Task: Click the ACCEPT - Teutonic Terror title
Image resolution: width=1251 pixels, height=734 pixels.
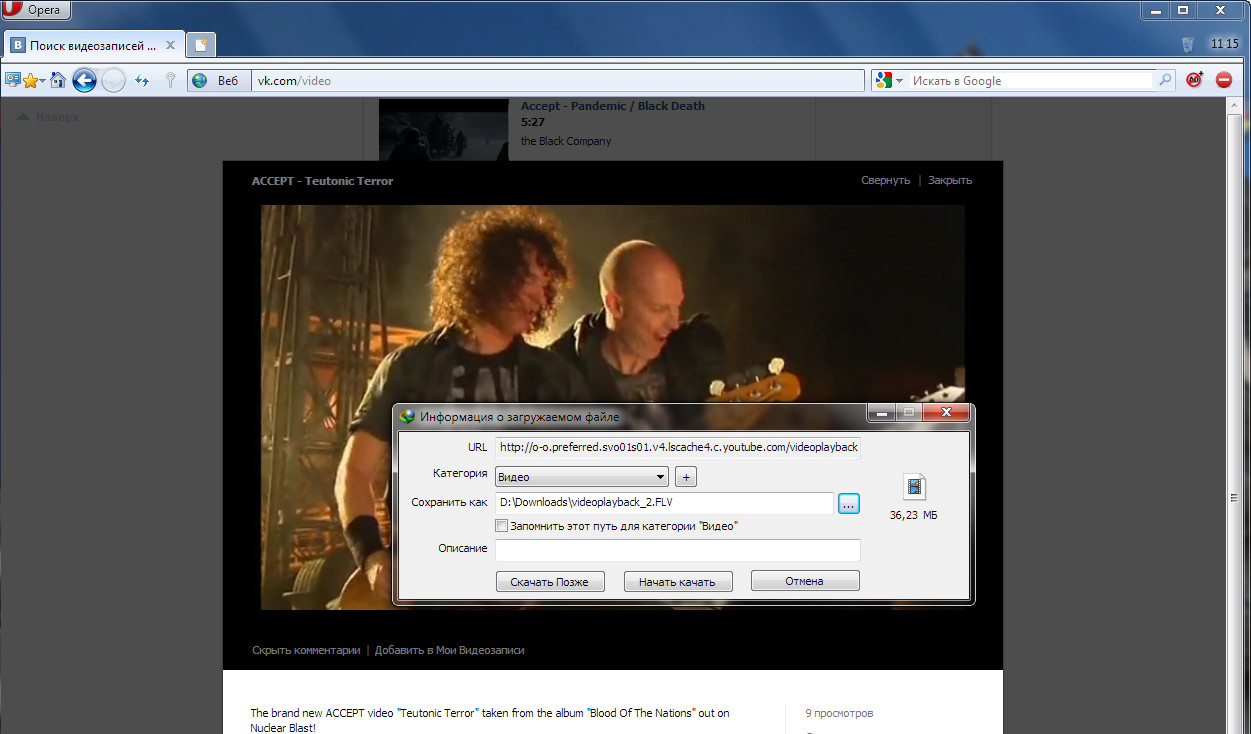Action: point(322,181)
